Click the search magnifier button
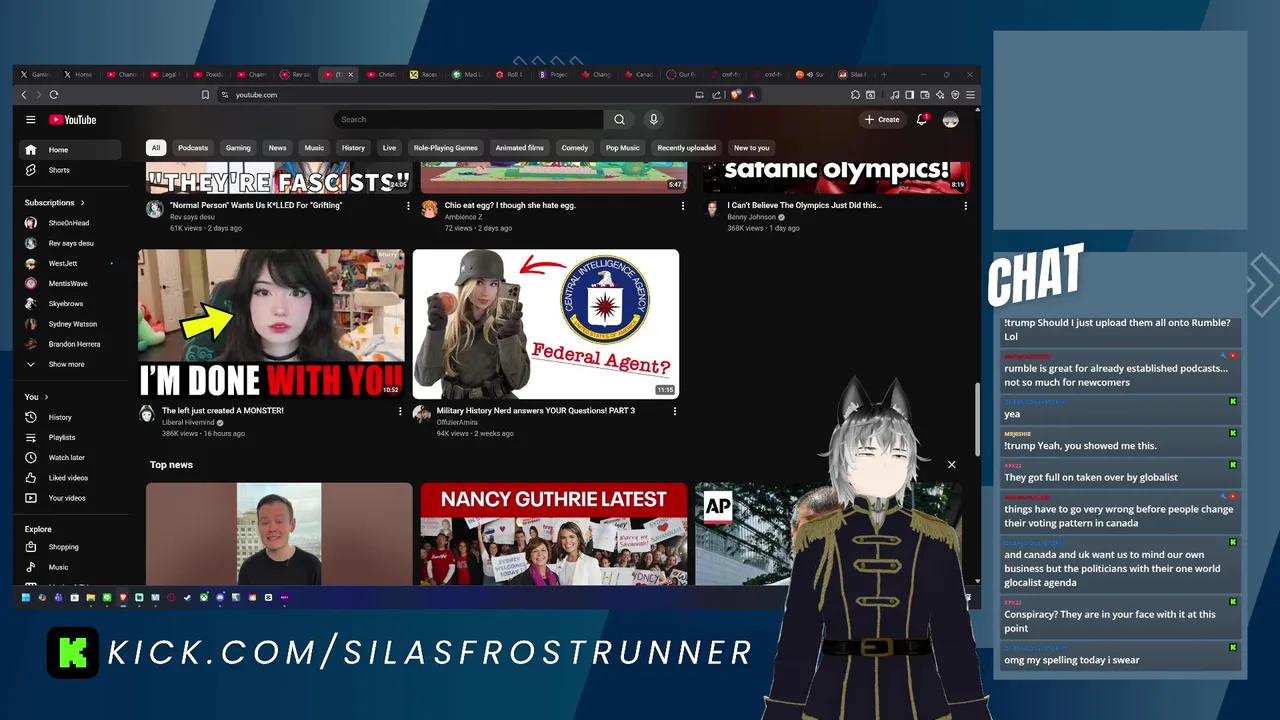Viewport: 1280px width, 720px height. (x=619, y=119)
